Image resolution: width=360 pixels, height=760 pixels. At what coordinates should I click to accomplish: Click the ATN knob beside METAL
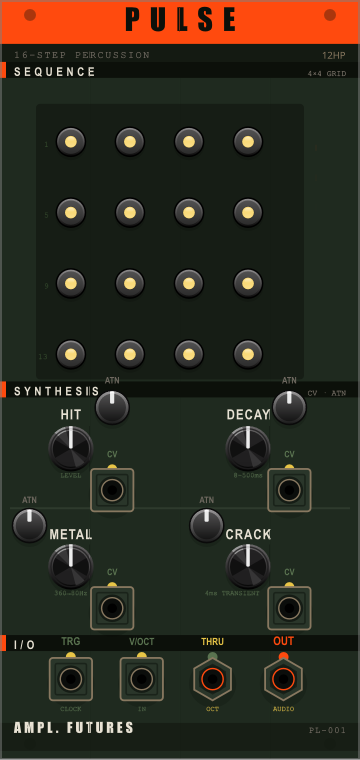pyautogui.click(x=30, y=525)
